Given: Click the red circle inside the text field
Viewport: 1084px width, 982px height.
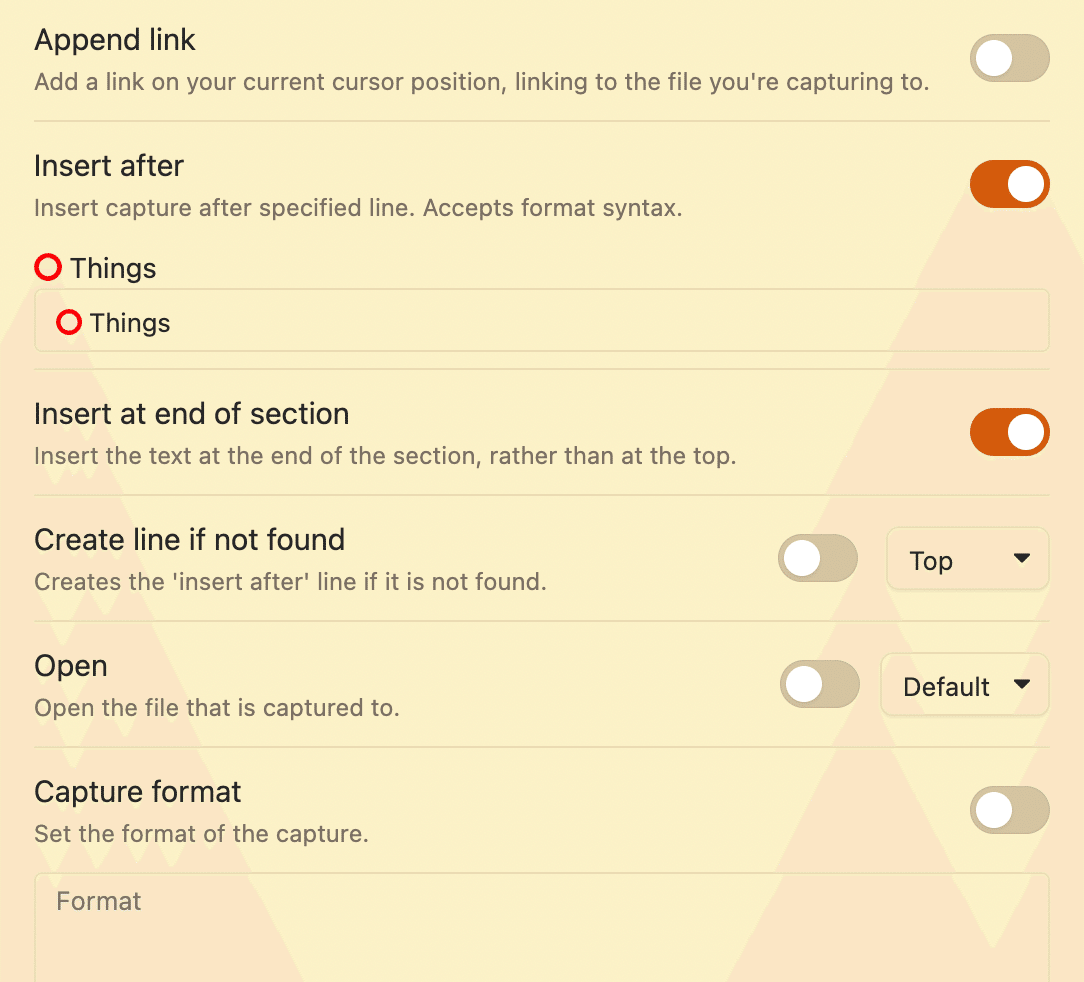Looking at the screenshot, I should 69,322.
